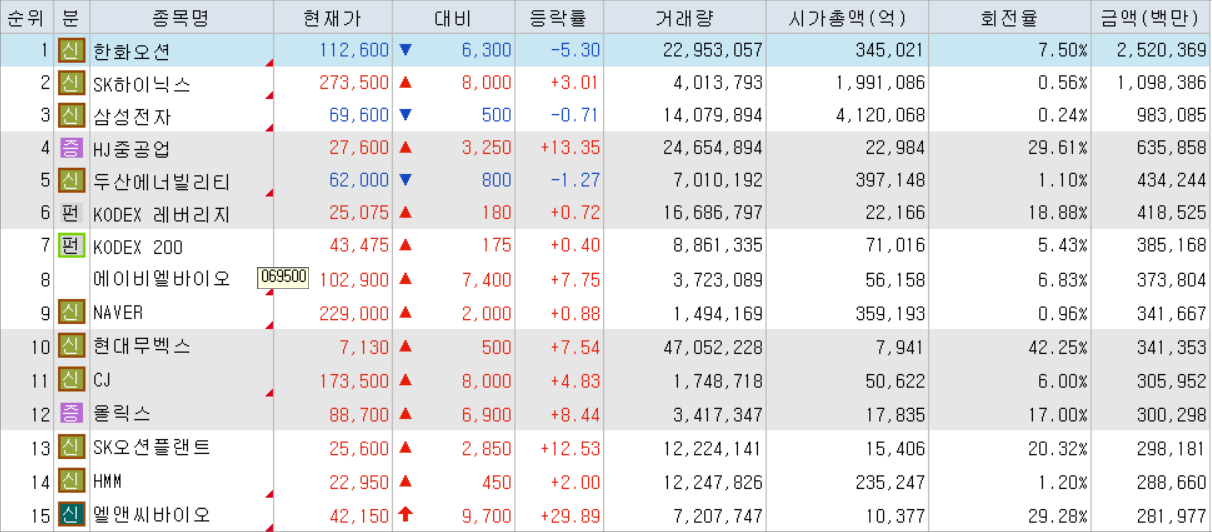Click the 신 badge beside HMM

point(70,481)
